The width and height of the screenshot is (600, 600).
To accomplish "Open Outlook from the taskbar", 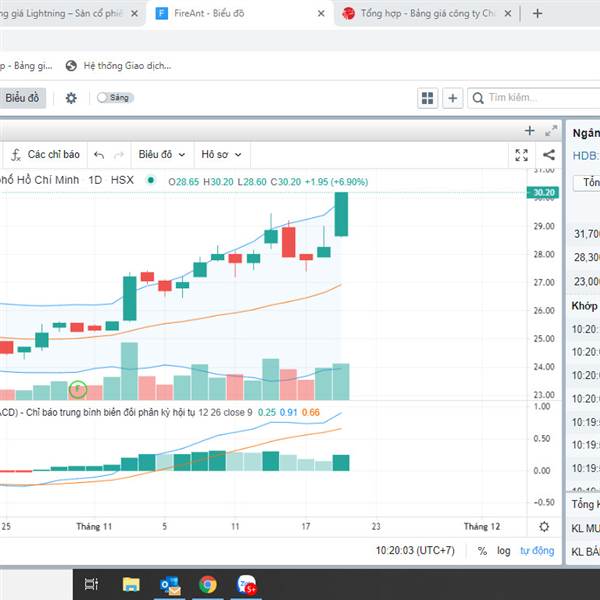I will tap(170, 585).
